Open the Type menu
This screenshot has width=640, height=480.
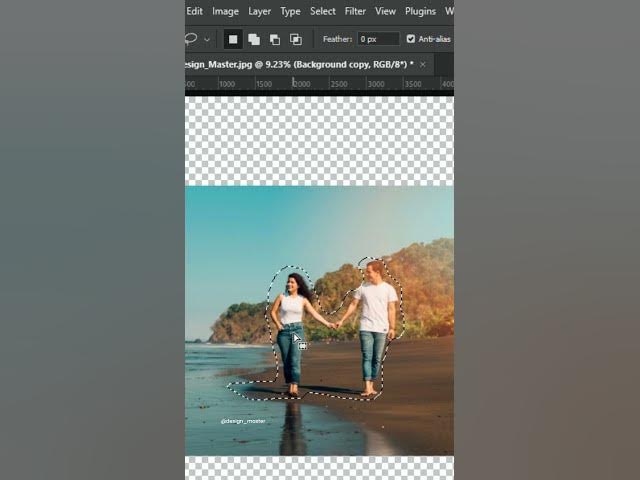[x=290, y=11]
